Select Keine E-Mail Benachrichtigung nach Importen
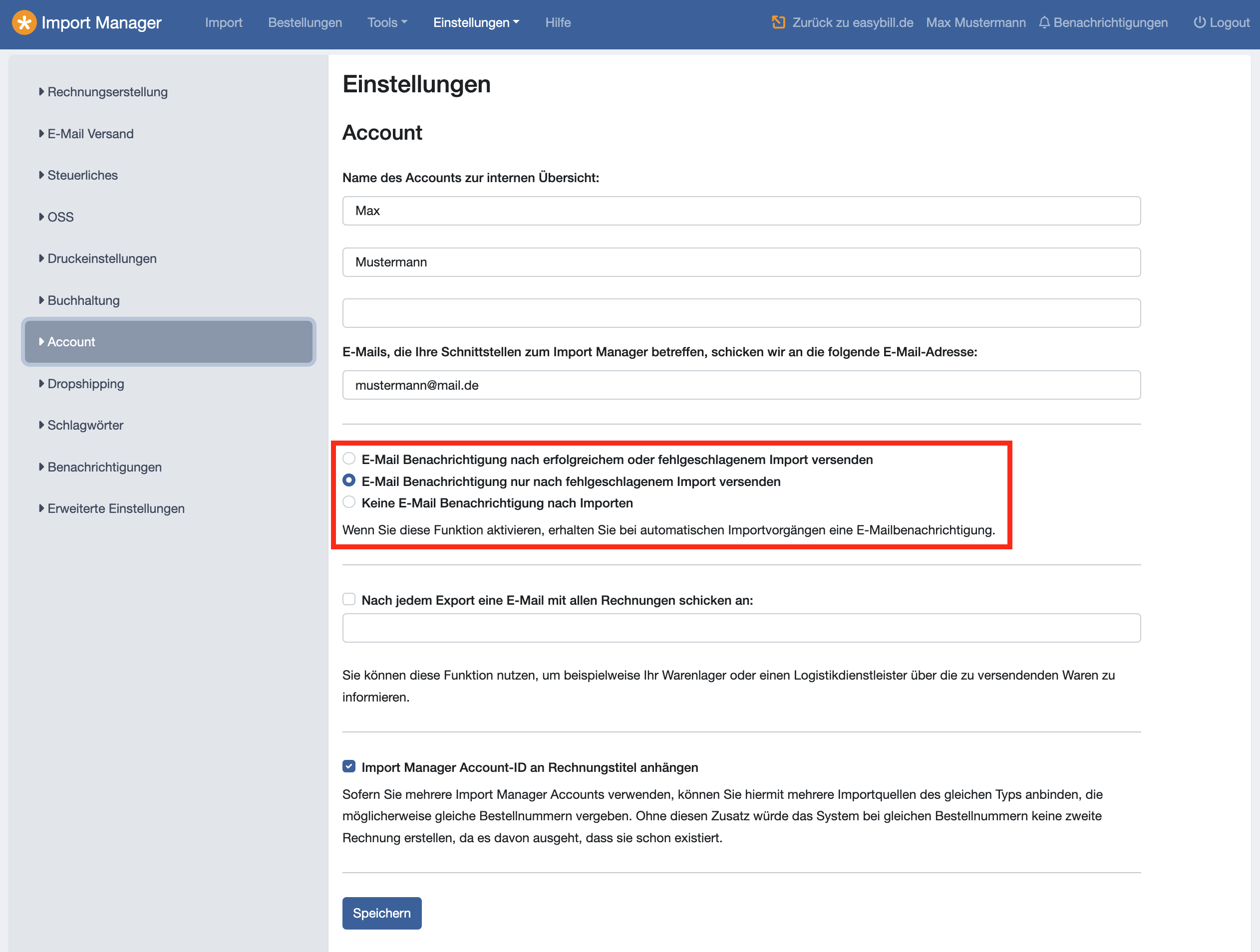 [349, 502]
